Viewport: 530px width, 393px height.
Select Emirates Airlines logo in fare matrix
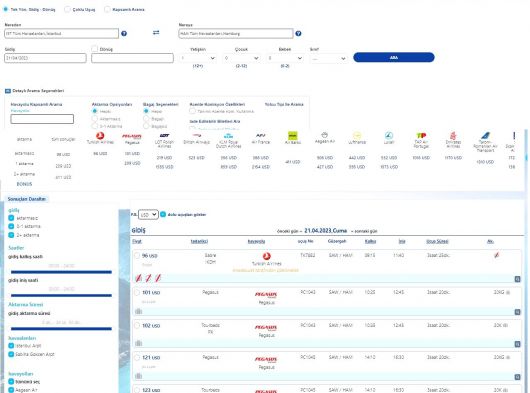click(453, 136)
